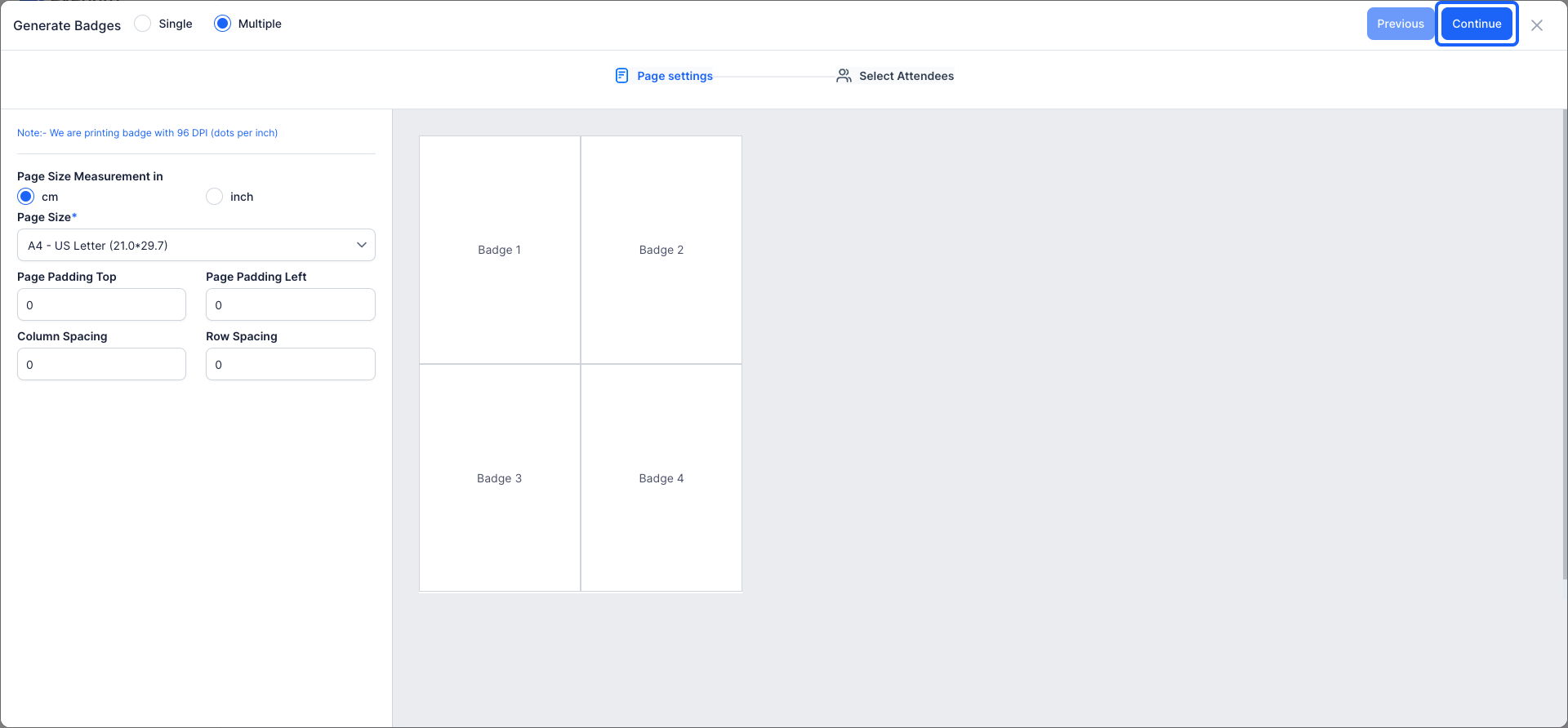Click the Generate Badges title
This screenshot has height=728, width=1568.
click(67, 25)
